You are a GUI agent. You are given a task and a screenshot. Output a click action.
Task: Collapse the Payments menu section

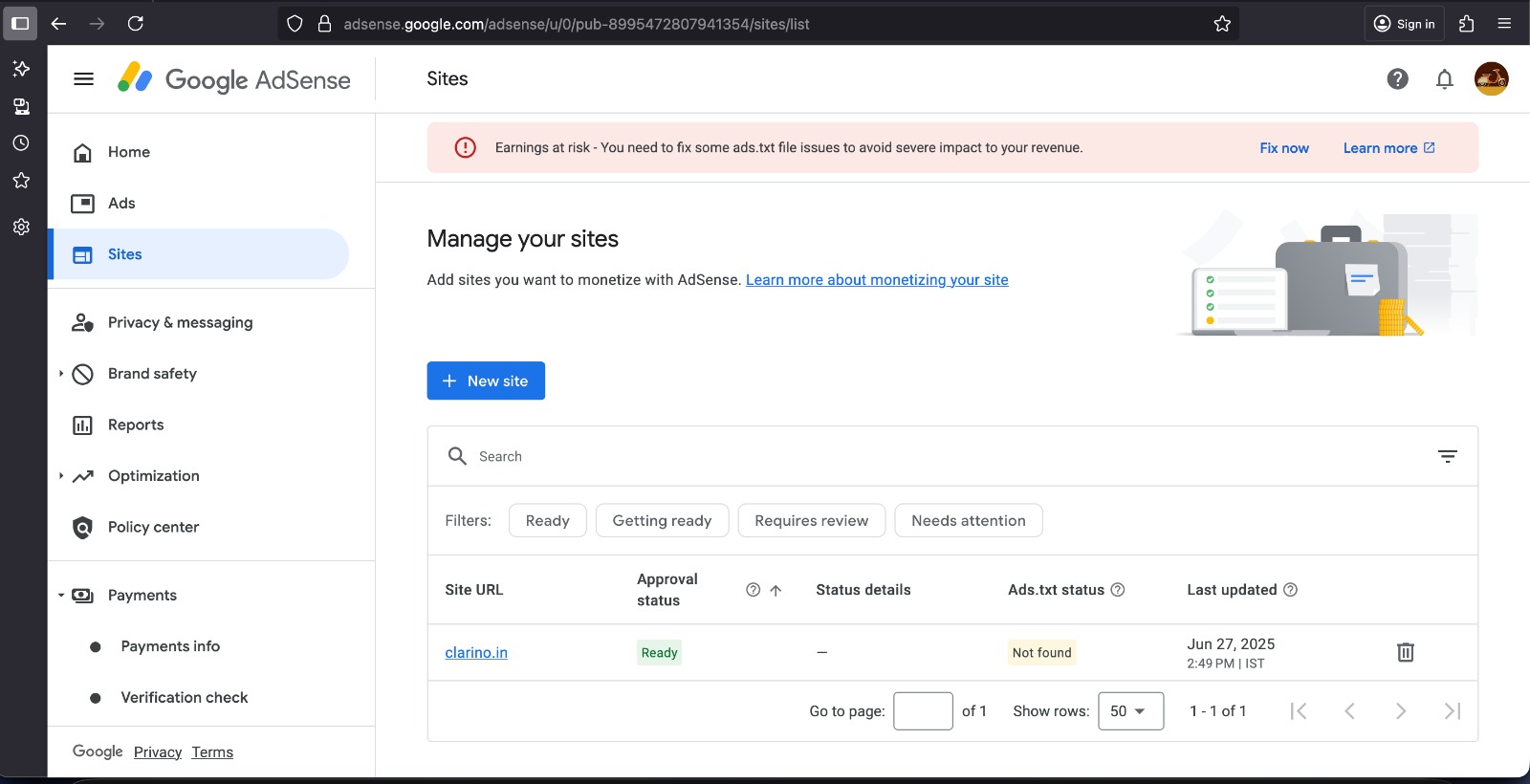61,596
